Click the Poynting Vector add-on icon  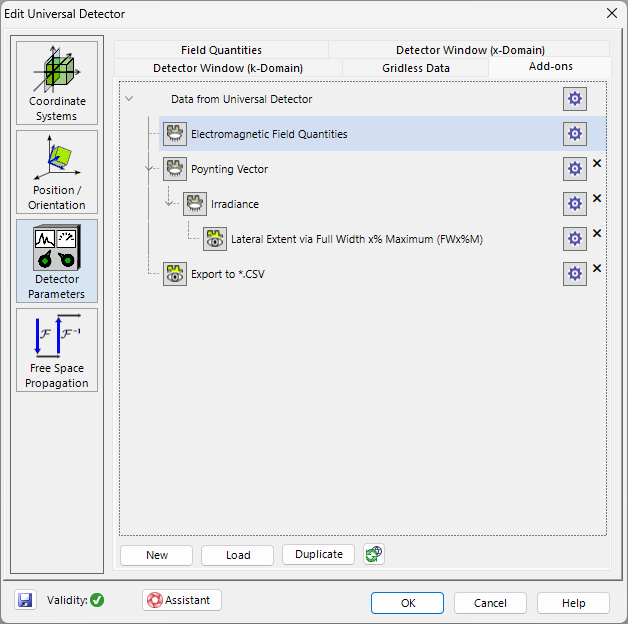[175, 169]
